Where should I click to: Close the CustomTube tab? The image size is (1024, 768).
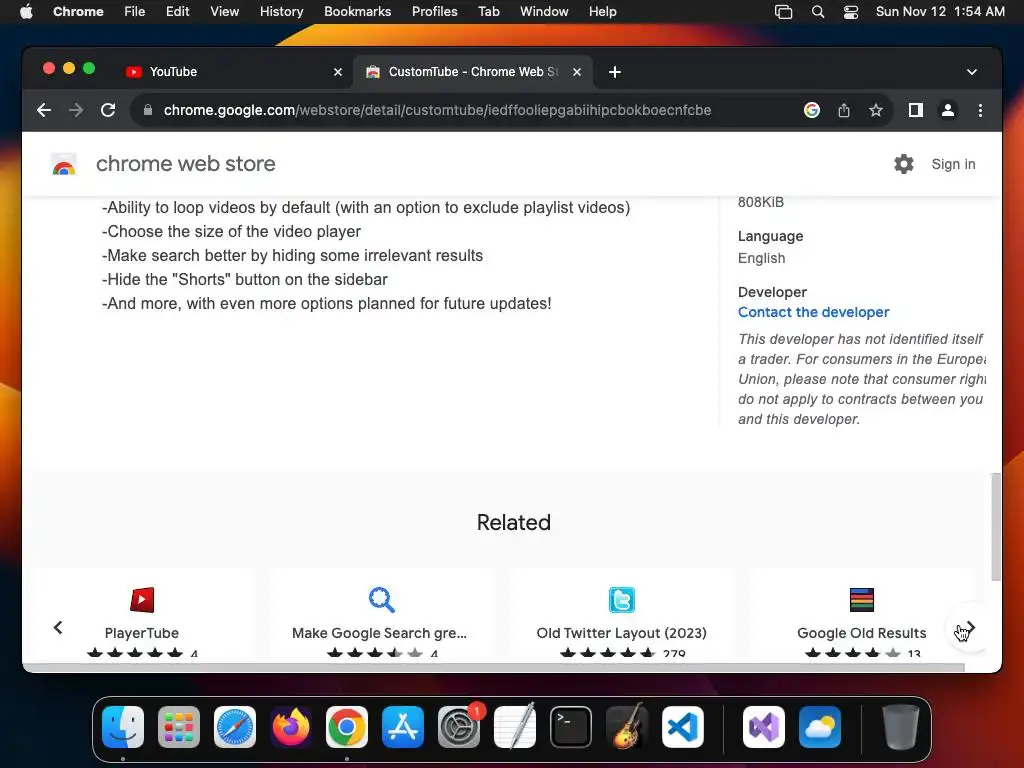[x=577, y=72]
